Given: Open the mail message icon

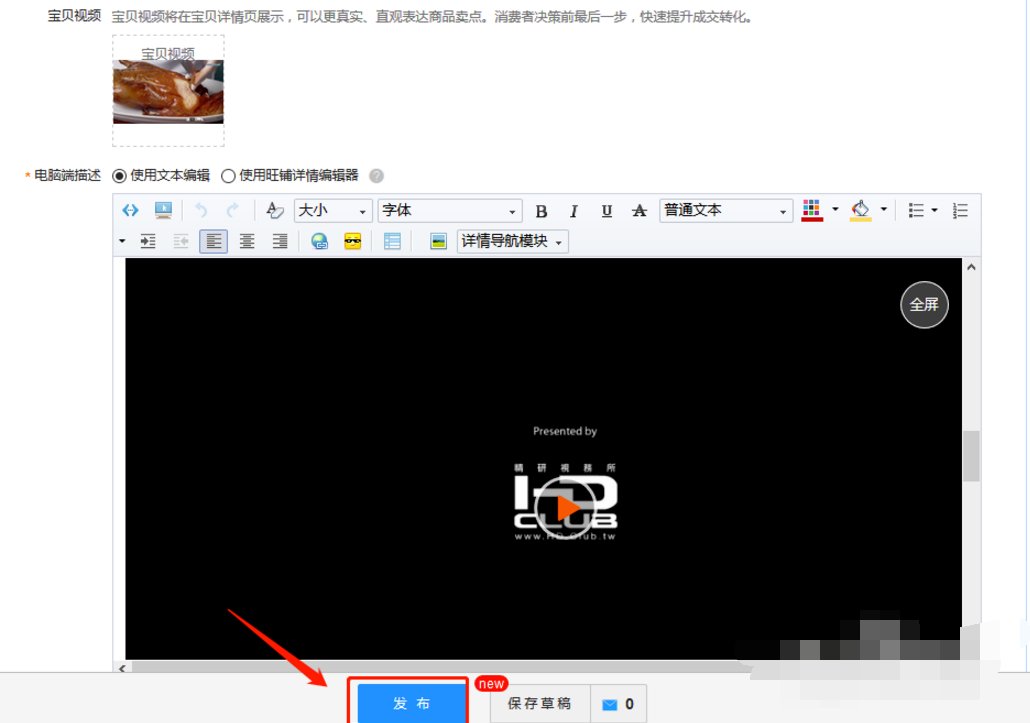Looking at the screenshot, I should pyautogui.click(x=610, y=704).
